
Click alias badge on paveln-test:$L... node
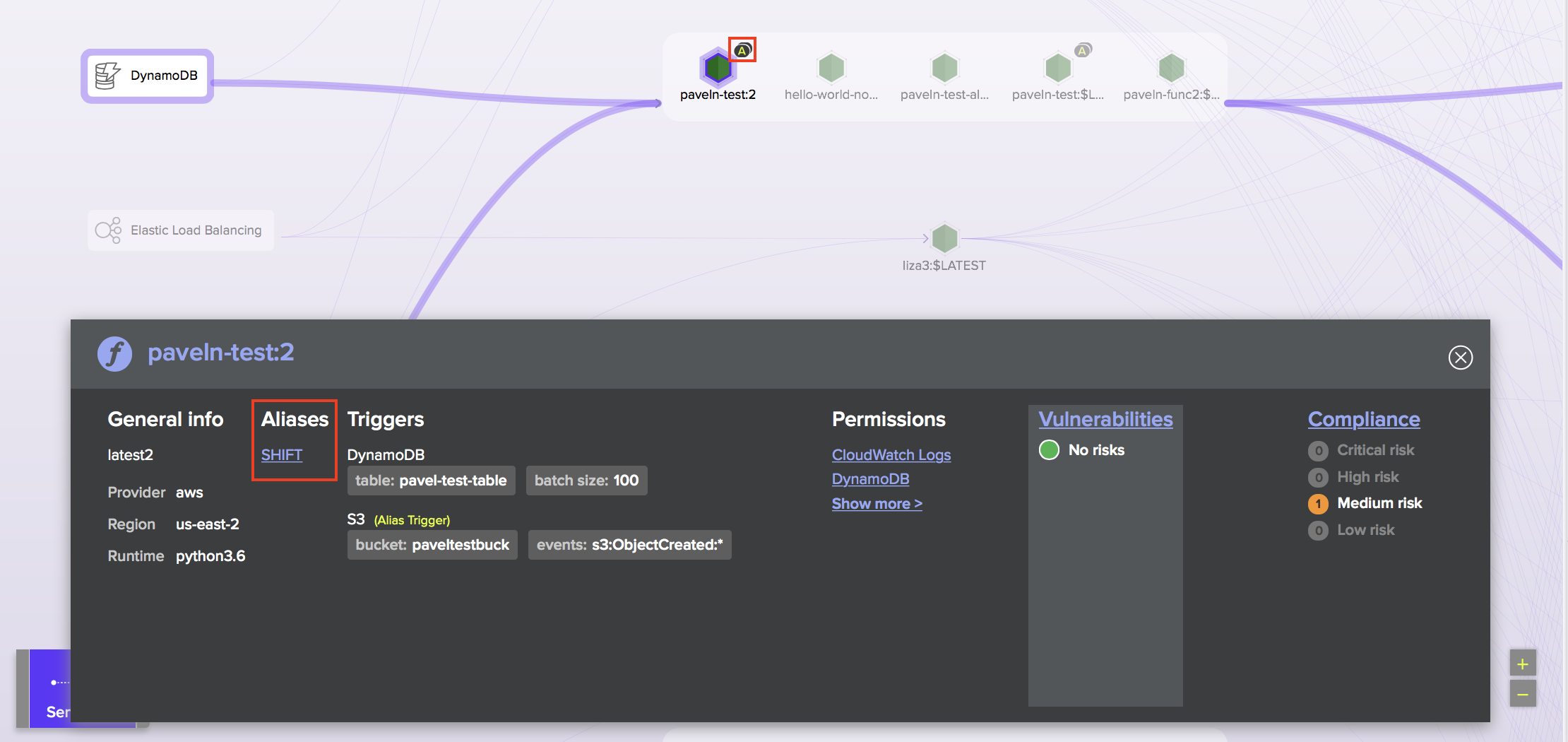coord(1083,50)
